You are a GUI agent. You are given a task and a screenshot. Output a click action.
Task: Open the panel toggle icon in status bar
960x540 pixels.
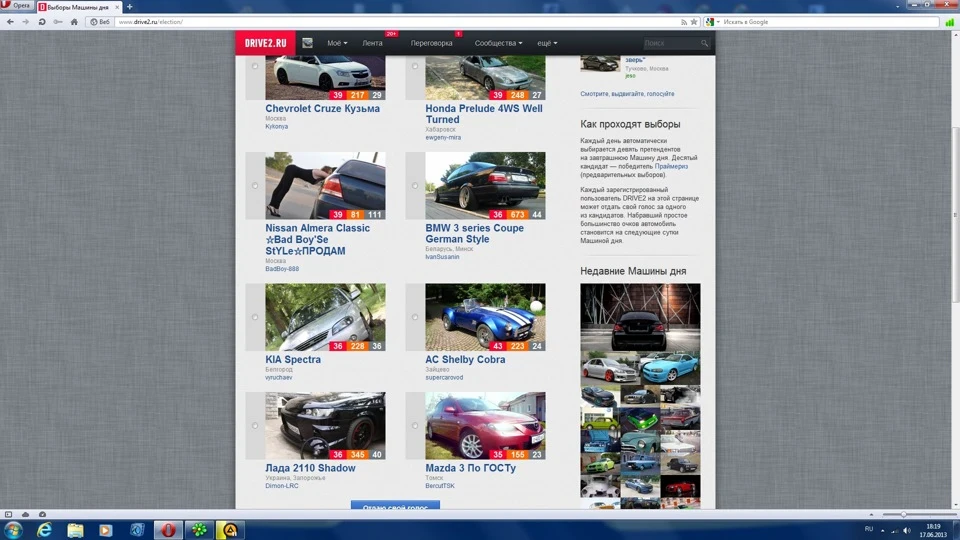(9, 514)
